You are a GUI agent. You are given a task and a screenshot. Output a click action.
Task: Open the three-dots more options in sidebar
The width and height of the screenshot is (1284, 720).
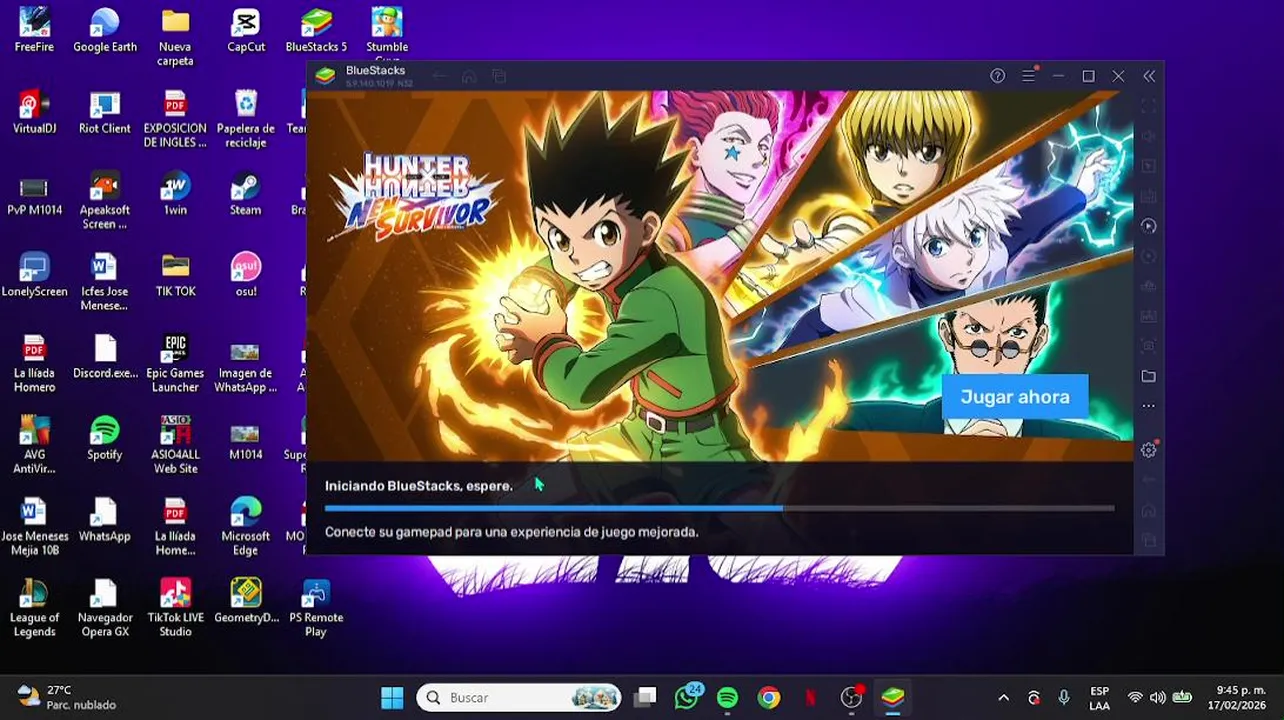[1148, 406]
